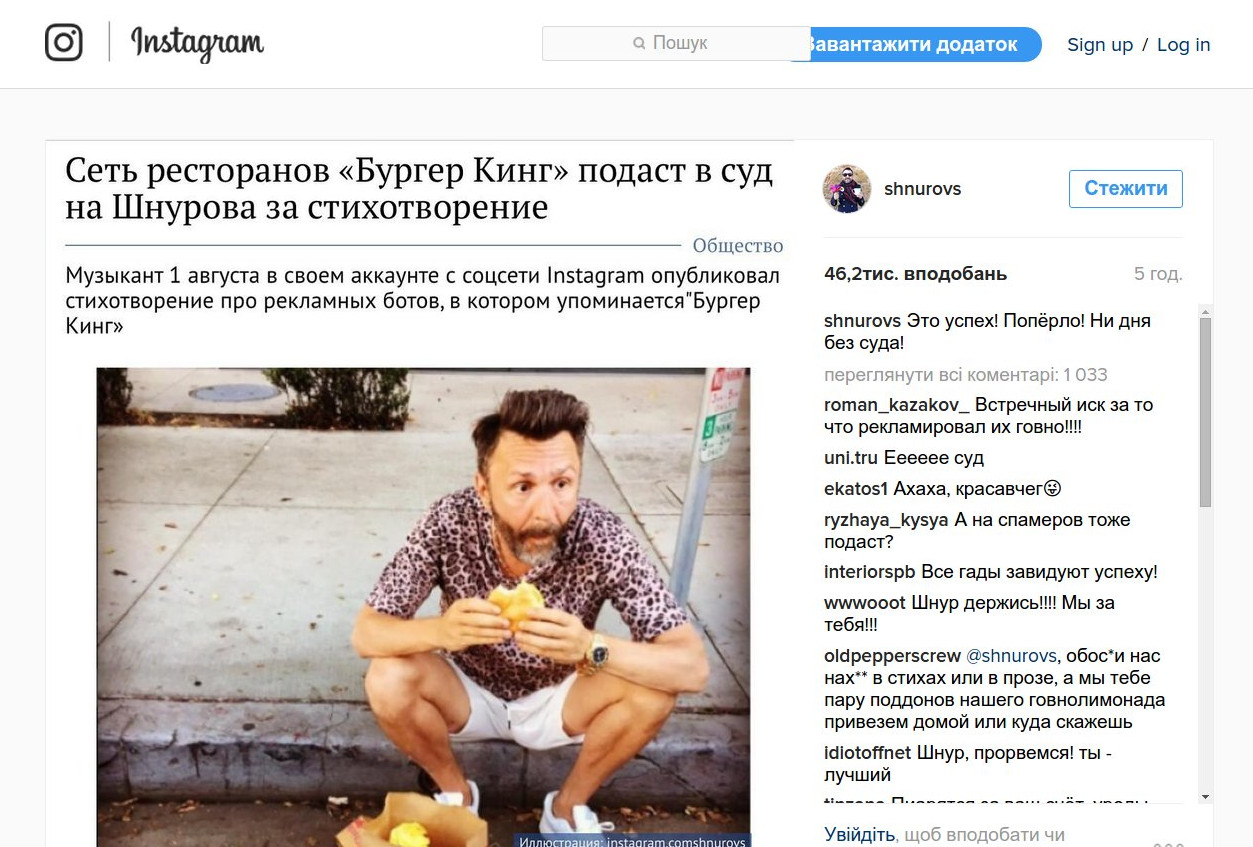Click the @shnurovs mention in comment
Viewport: 1253px width, 847px height.
click(1011, 656)
